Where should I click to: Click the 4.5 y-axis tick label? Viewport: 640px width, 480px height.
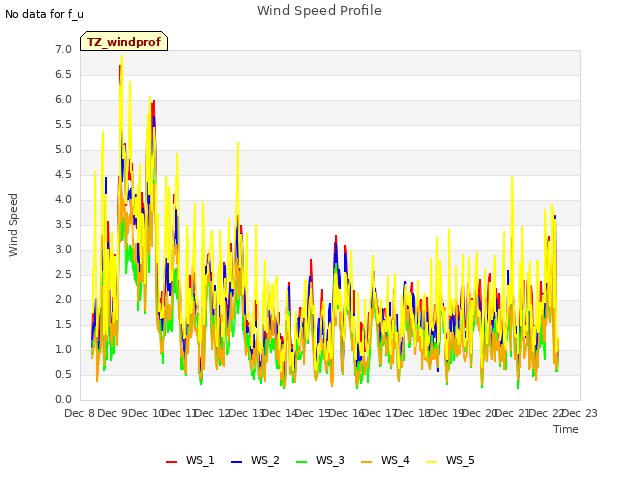coord(63,175)
